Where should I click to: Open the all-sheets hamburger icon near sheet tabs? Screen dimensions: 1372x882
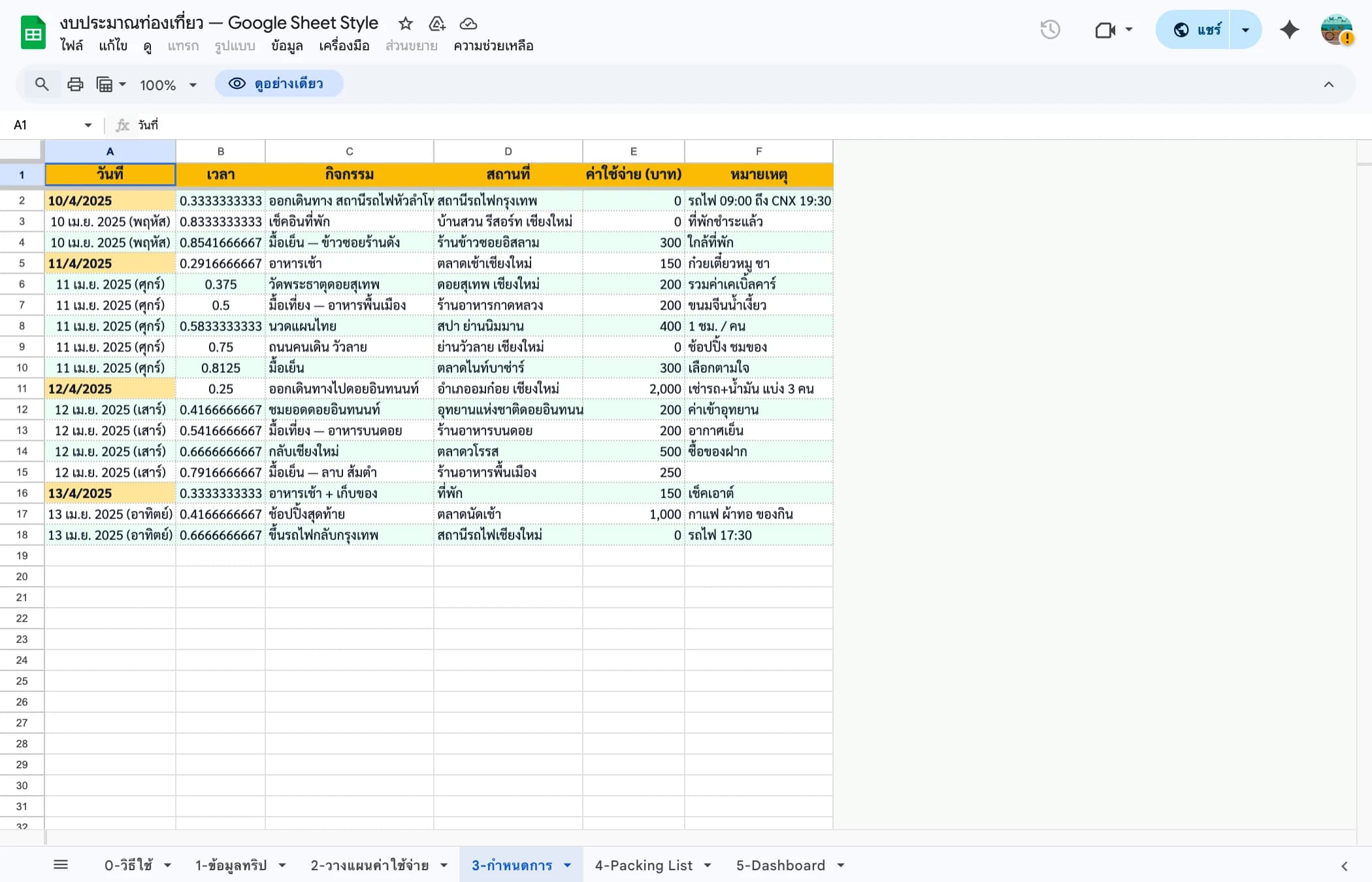(x=61, y=864)
